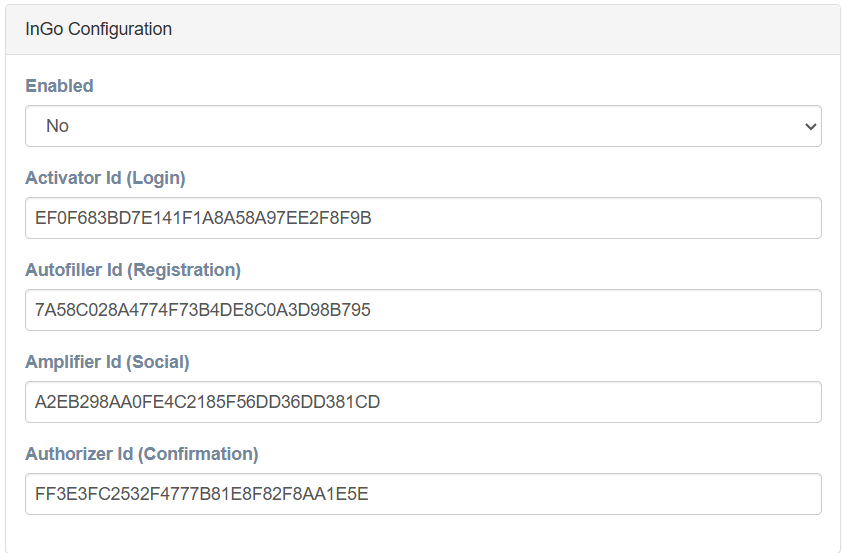
Task: Click the Amplifier Id (Social) label
Action: (107, 362)
